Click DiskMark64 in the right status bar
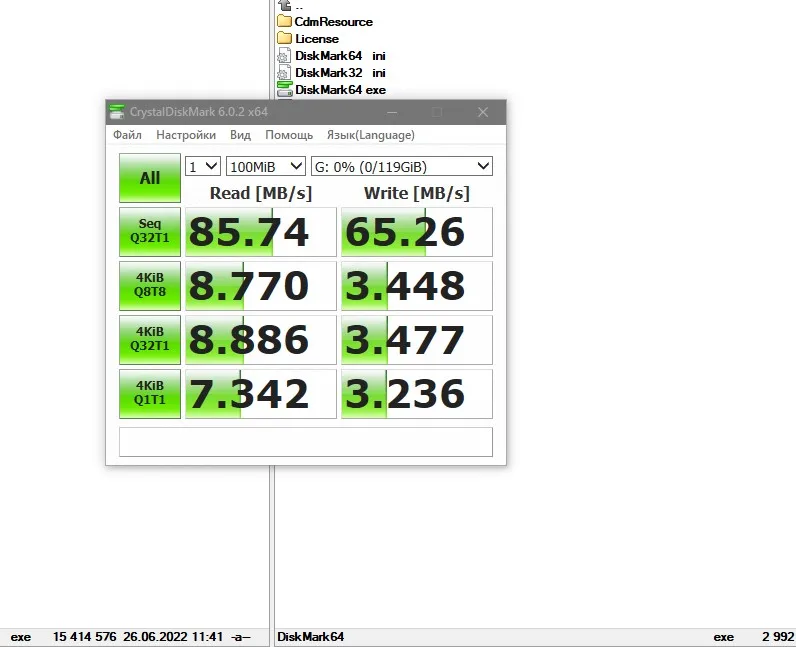 pos(311,637)
